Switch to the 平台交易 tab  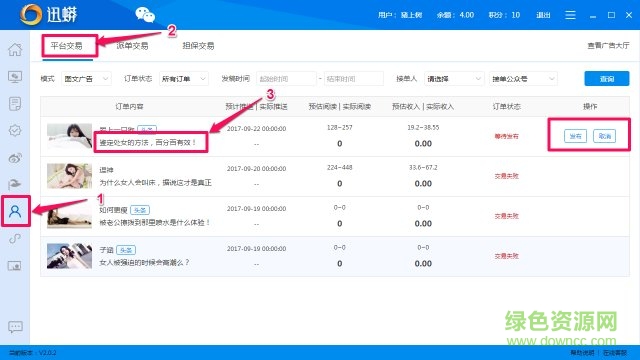tap(67, 46)
